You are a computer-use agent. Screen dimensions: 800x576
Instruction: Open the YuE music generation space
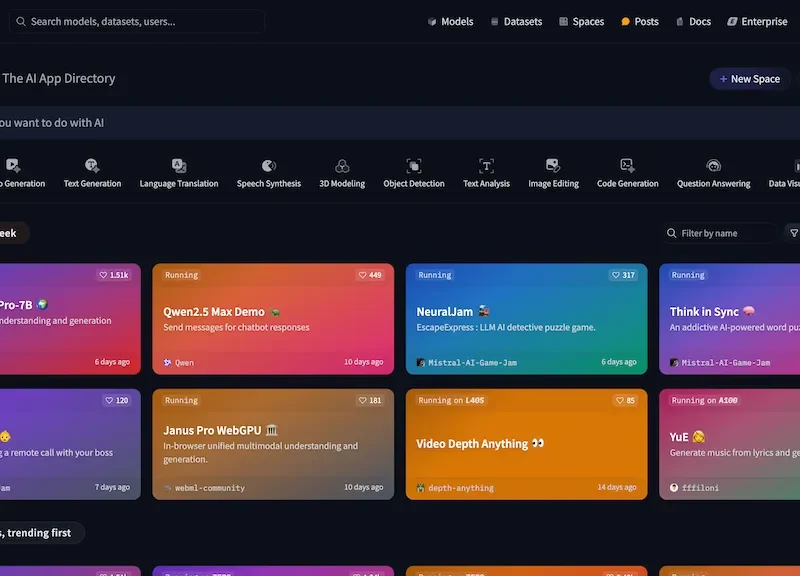[730, 444]
